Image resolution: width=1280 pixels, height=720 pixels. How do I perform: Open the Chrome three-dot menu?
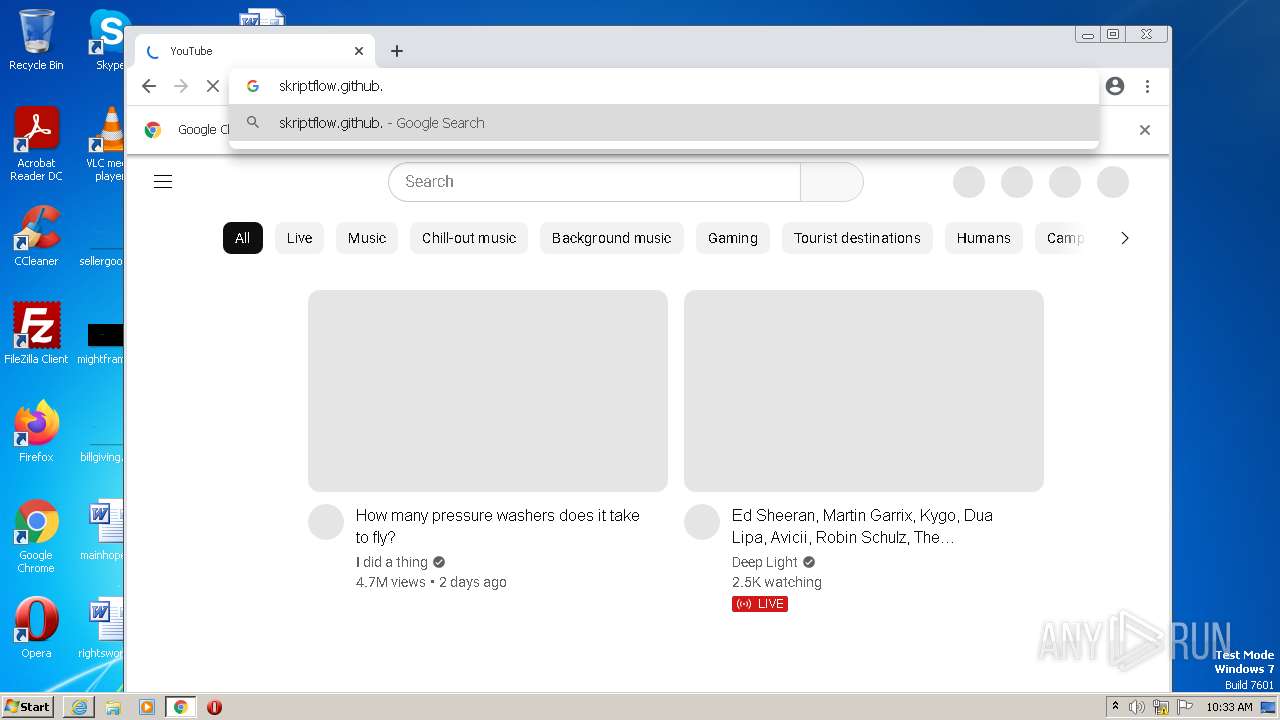[1147, 86]
